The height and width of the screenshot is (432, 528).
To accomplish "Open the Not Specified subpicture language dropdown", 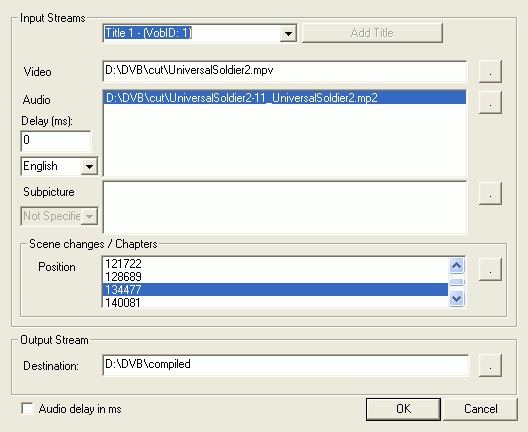I will click(x=89, y=216).
